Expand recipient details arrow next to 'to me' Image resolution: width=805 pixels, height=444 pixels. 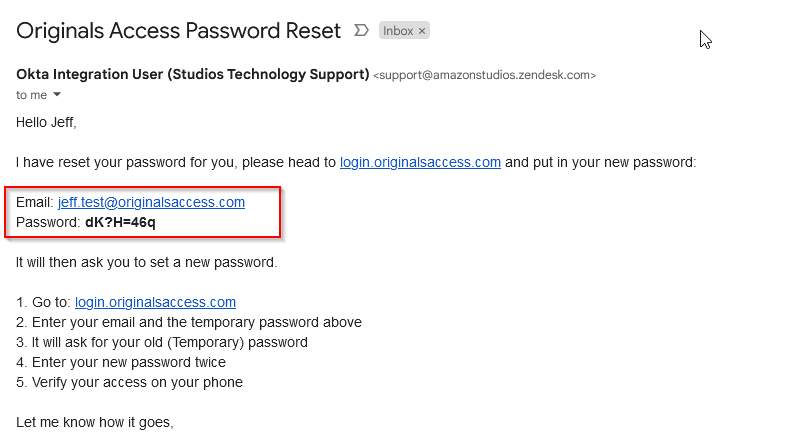[57, 94]
